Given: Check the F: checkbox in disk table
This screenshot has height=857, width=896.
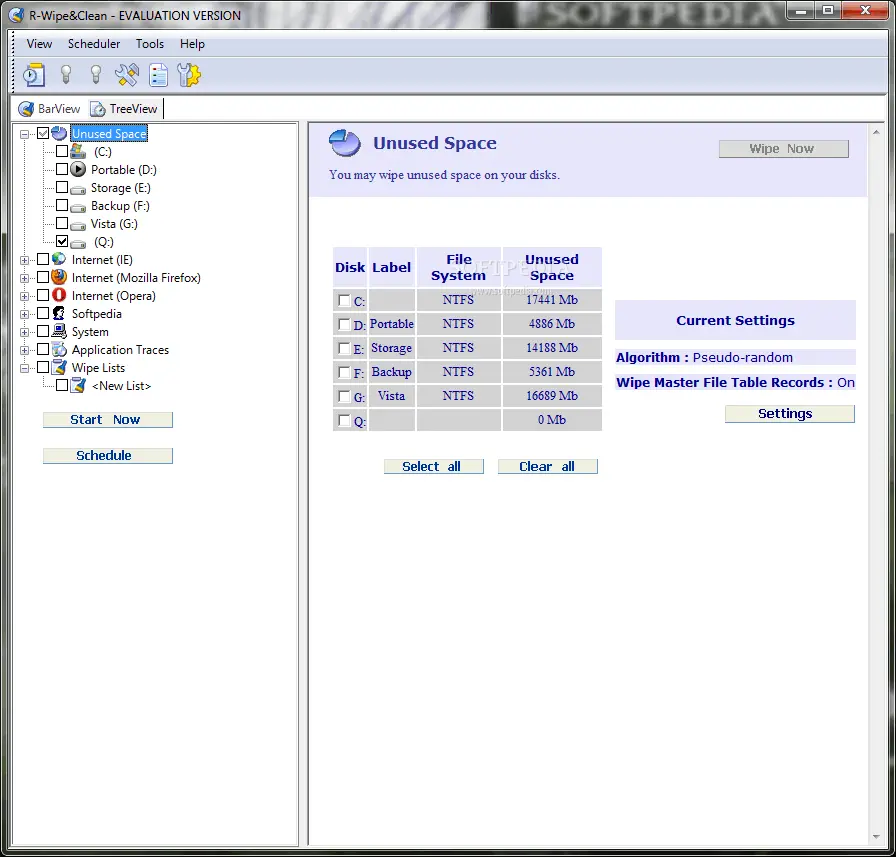Looking at the screenshot, I should (344, 373).
